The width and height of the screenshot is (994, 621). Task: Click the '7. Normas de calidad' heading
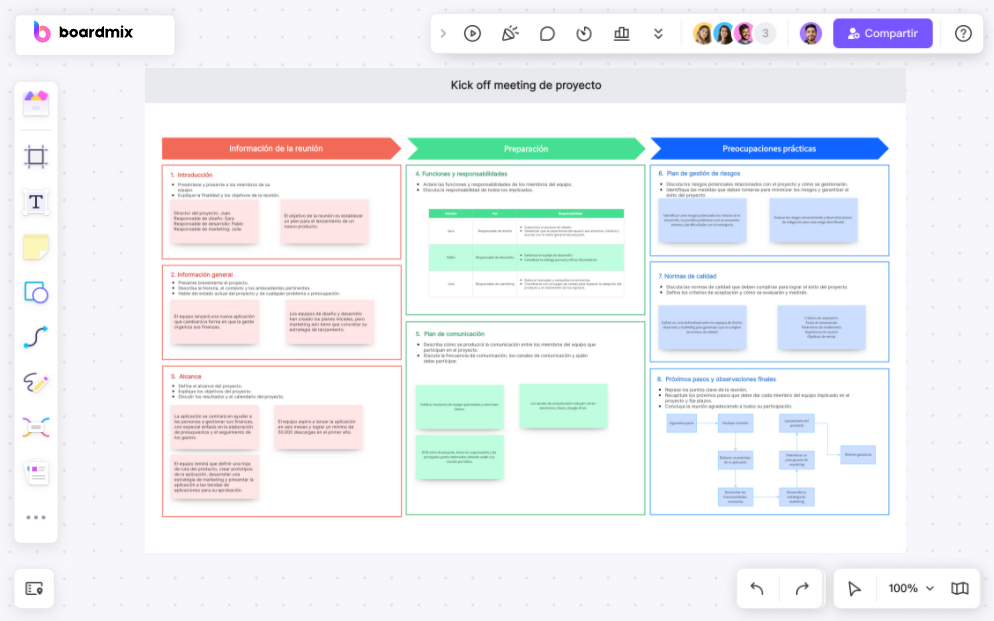pos(687,276)
